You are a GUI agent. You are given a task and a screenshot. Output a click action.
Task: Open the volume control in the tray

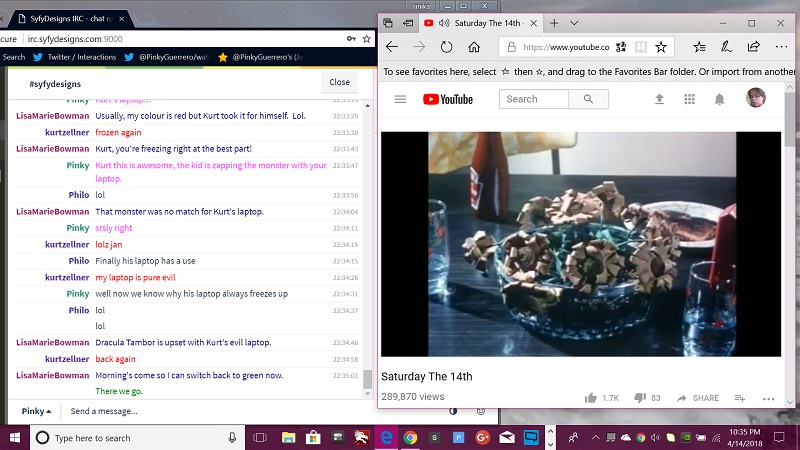point(656,438)
